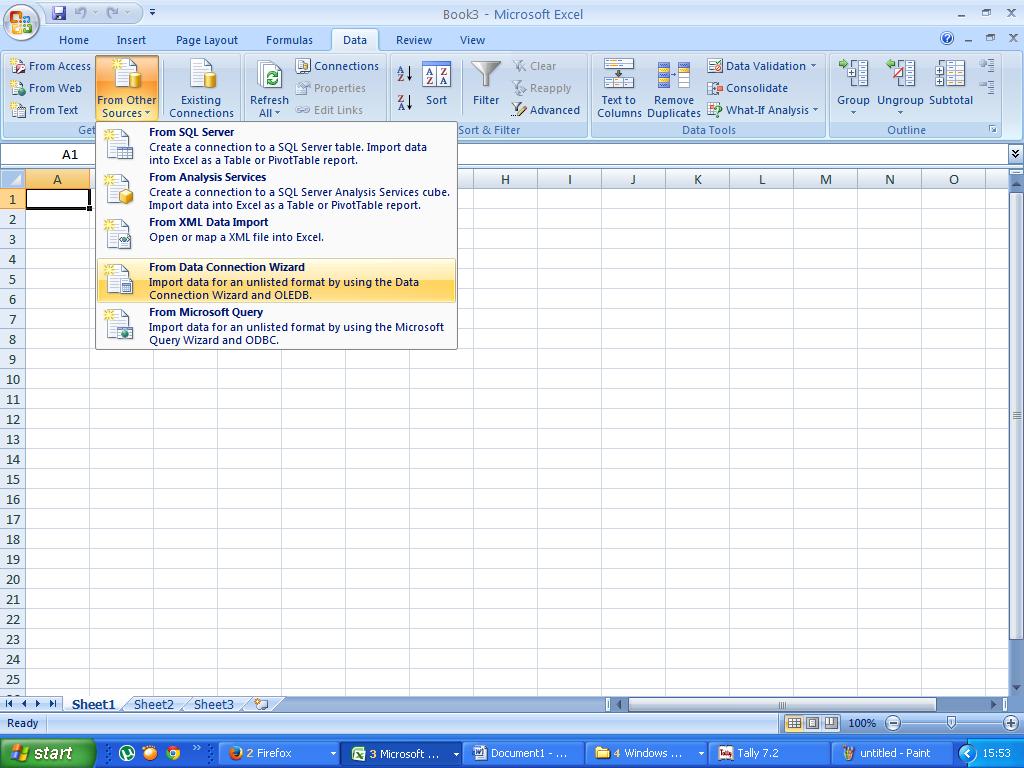Expand the Group dropdown
This screenshot has width=1024, height=768.
coord(853,112)
